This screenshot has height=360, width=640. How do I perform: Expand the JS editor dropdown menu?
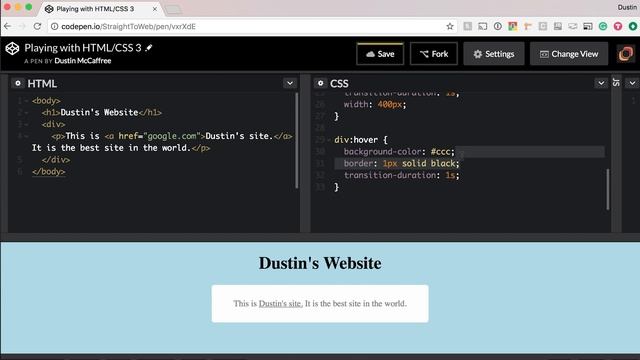coord(632,83)
